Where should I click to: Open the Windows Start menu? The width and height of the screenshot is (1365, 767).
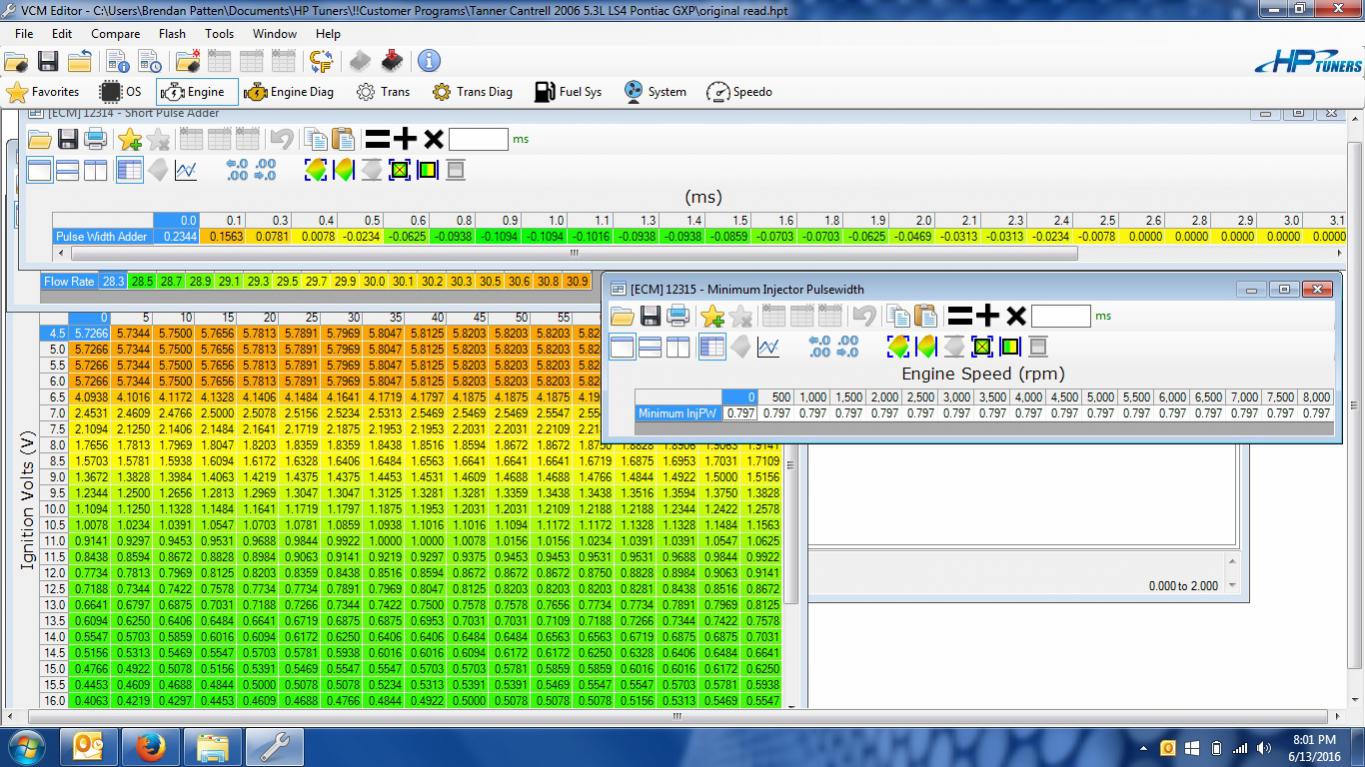pyautogui.click(x=26, y=747)
